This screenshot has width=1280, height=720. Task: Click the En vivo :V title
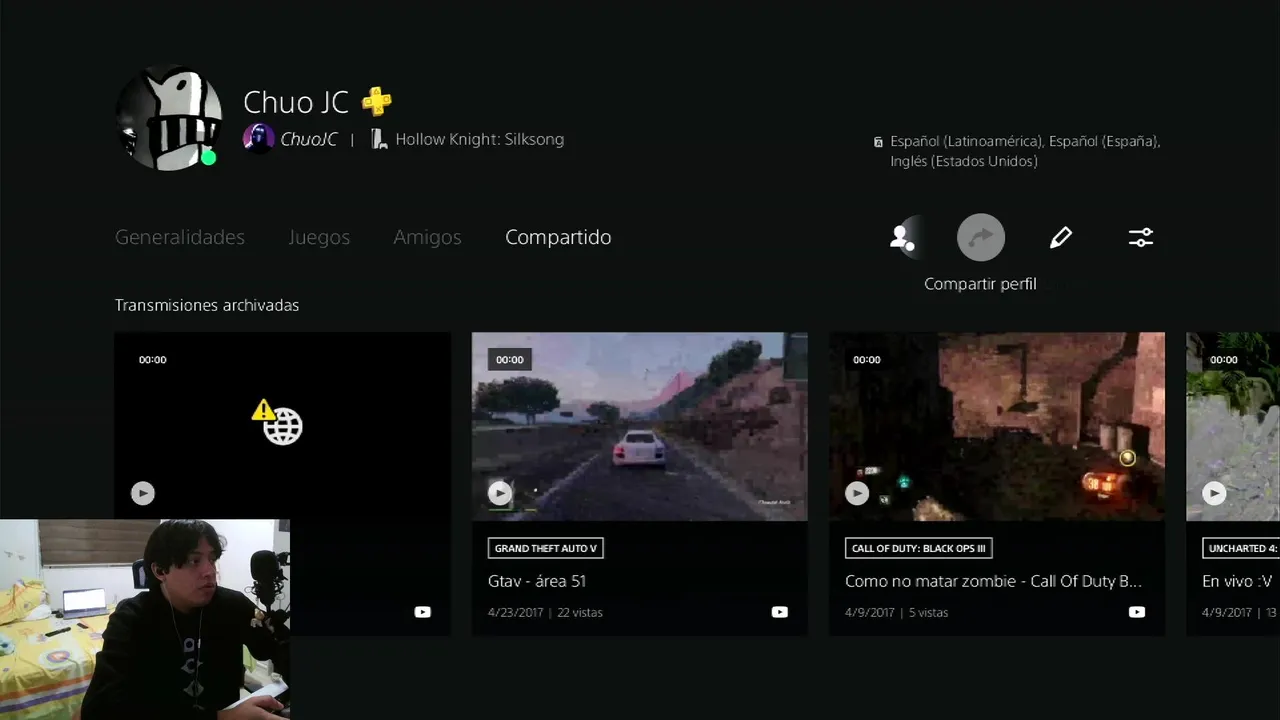pyautogui.click(x=1237, y=581)
